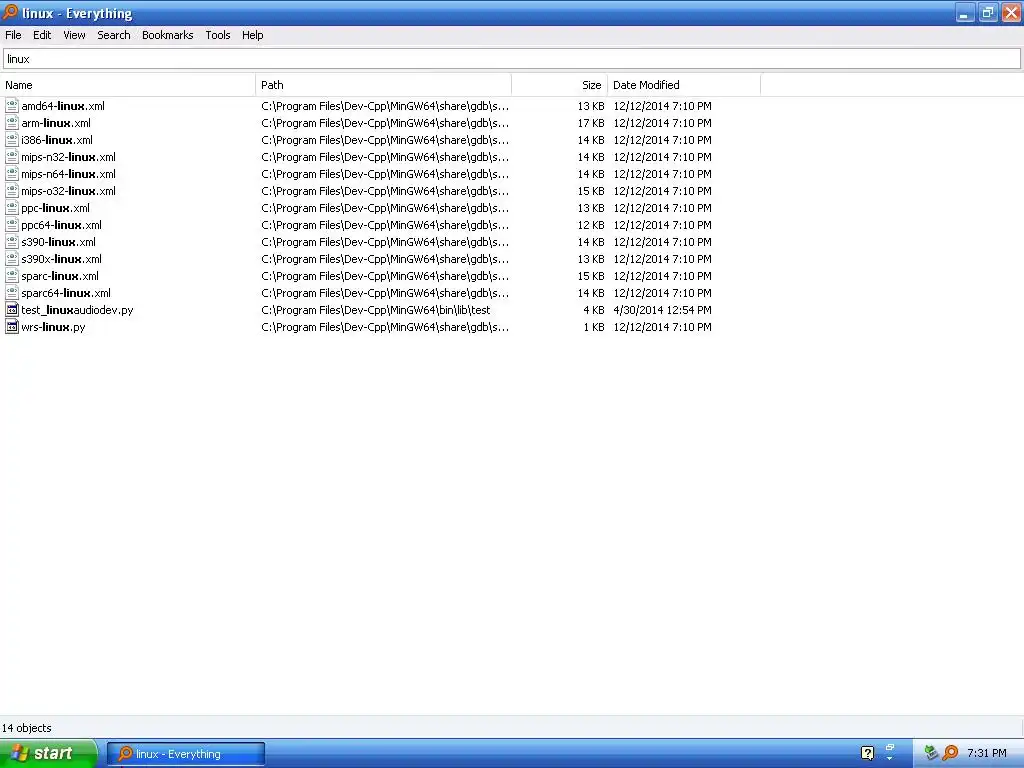Click the Windows start button

pyautogui.click(x=48, y=753)
